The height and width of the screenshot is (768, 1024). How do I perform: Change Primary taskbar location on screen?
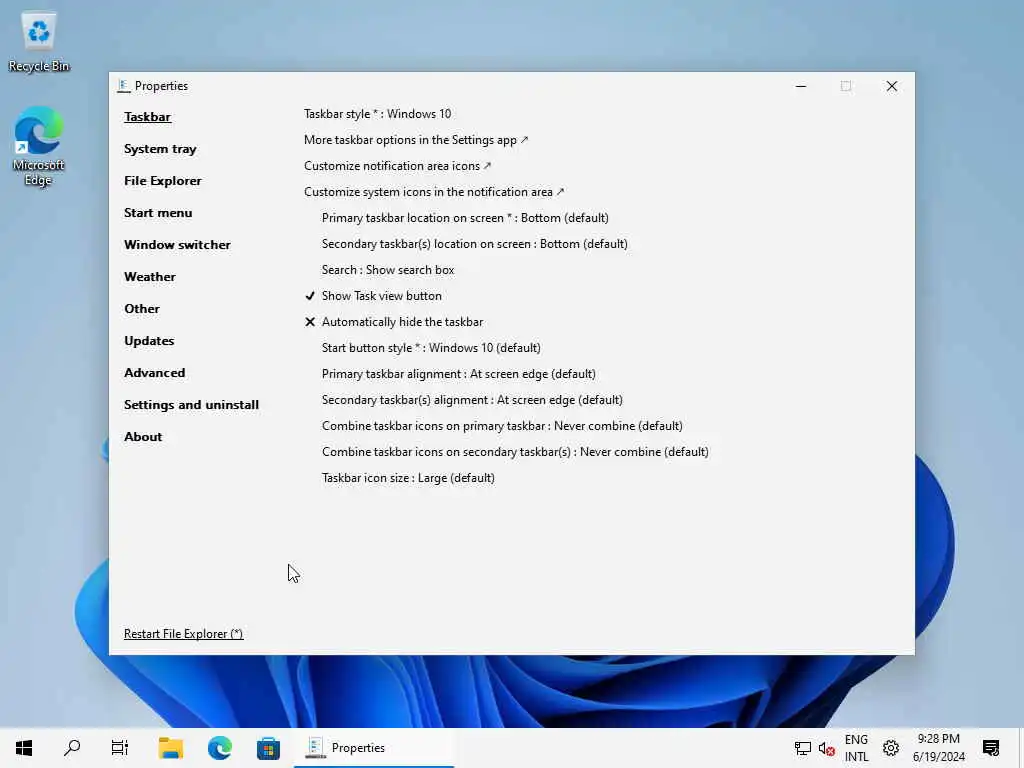pos(465,217)
